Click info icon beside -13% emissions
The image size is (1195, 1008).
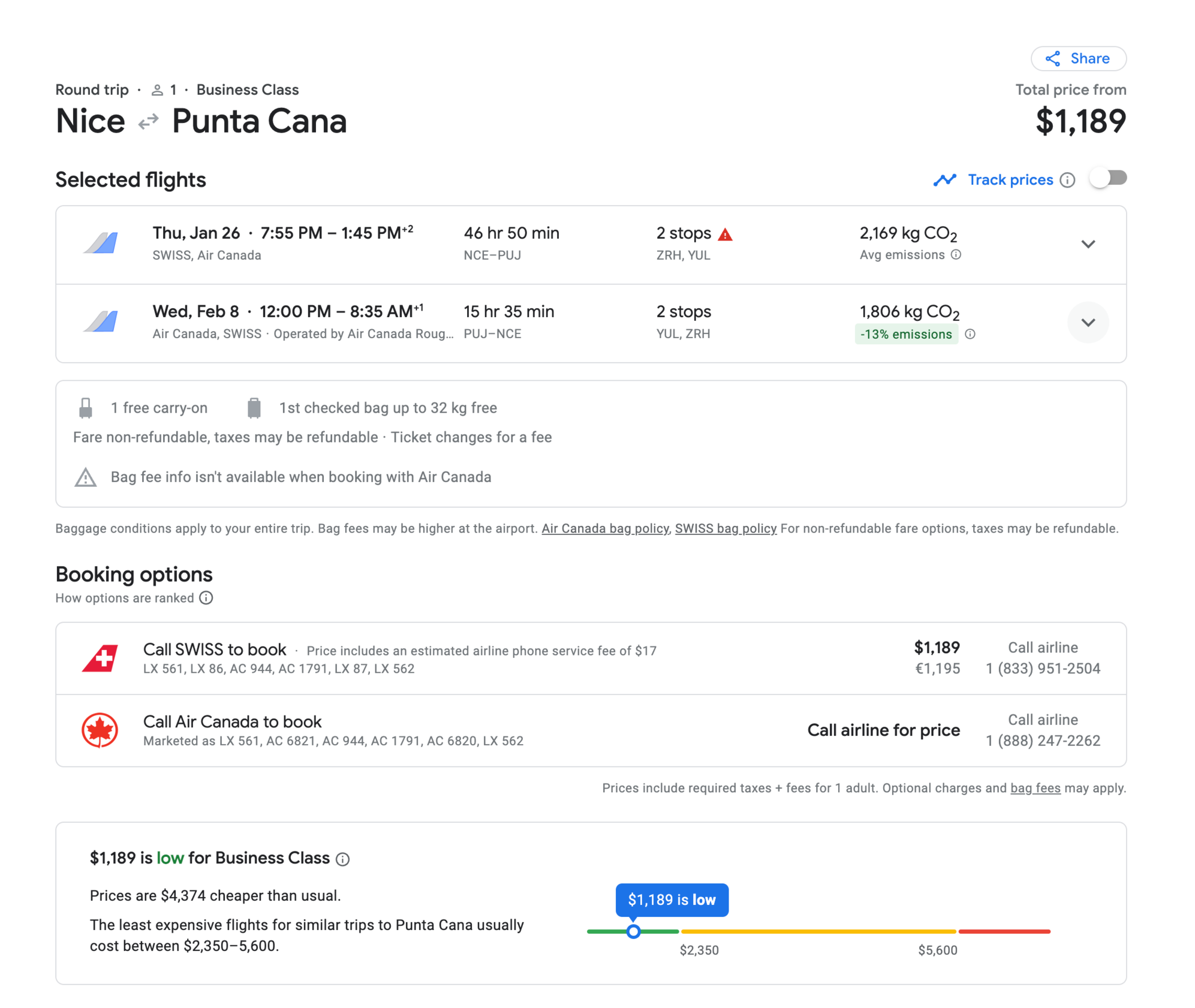pyautogui.click(x=970, y=334)
